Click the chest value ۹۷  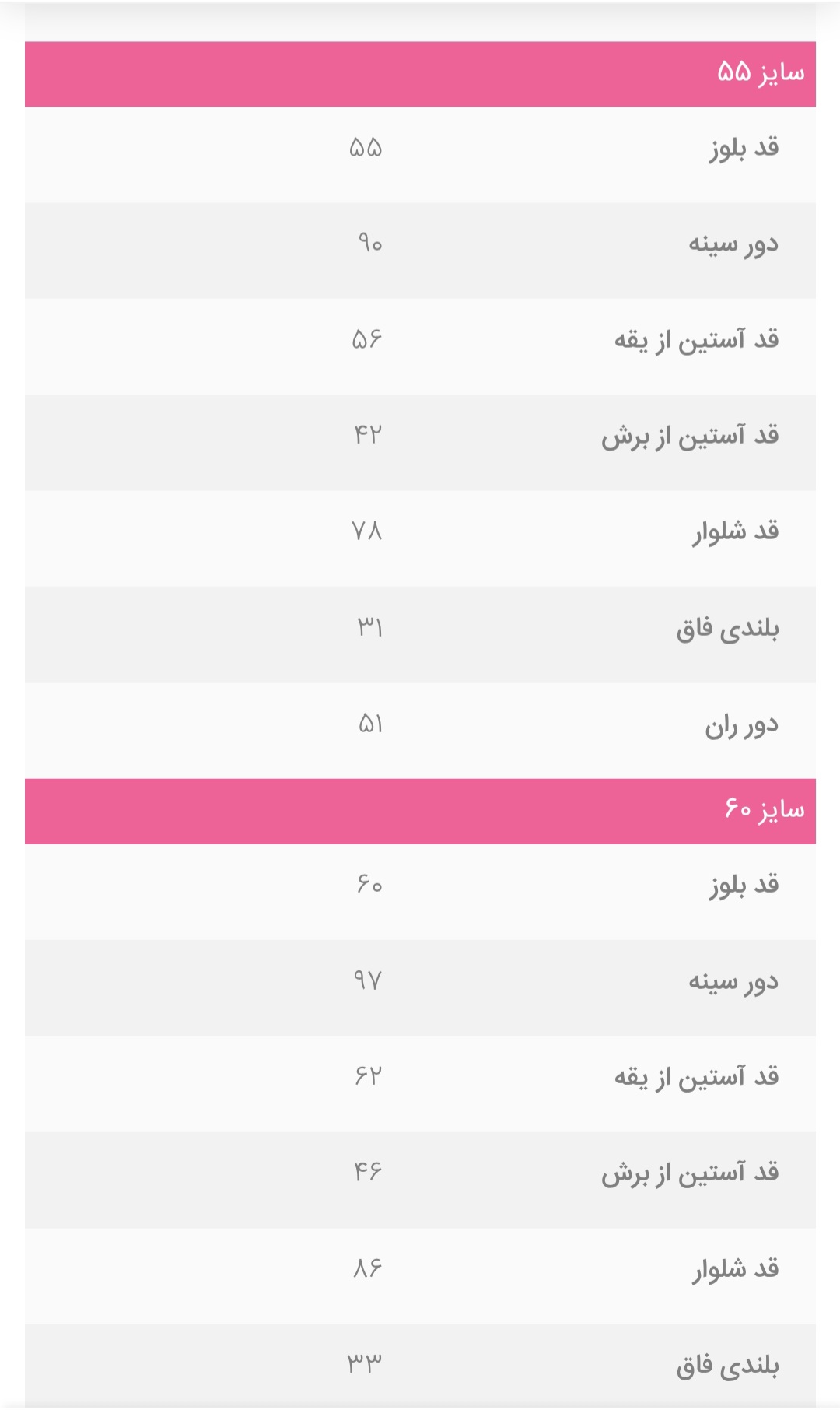(367, 980)
